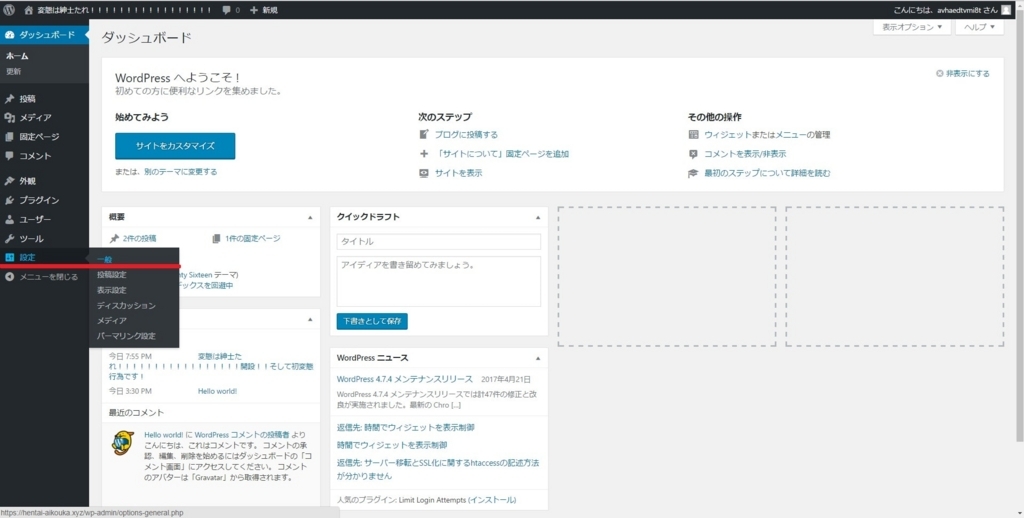Click the site name in the admin bar
Screen dimensions: 1024x518
coord(123,10)
